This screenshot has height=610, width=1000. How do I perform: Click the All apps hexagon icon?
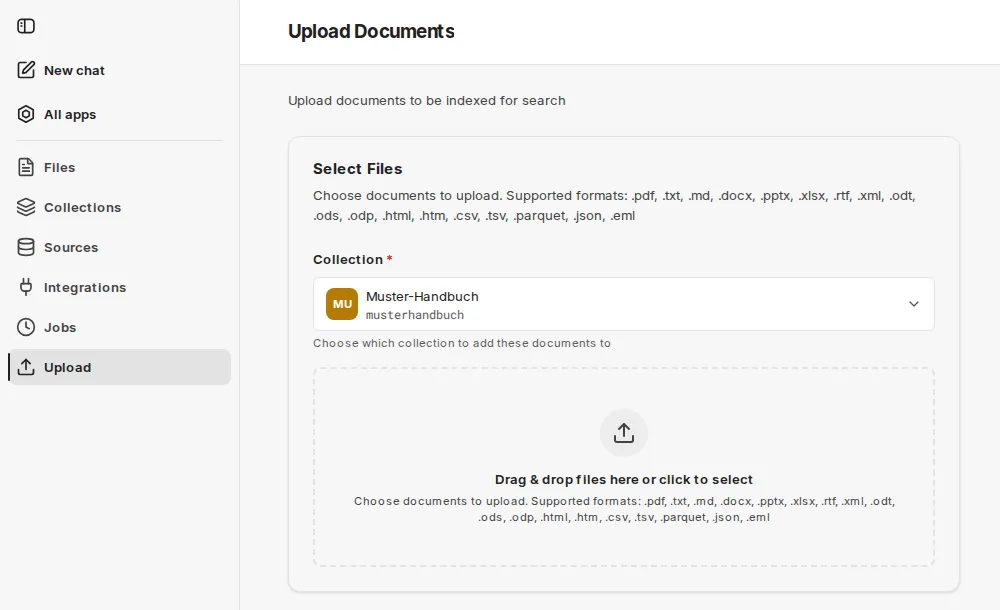pyautogui.click(x=26, y=114)
